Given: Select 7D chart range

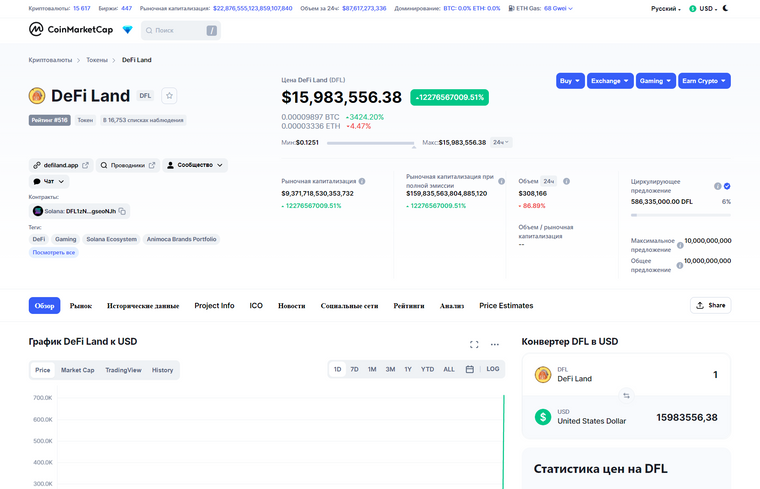Looking at the screenshot, I should point(354,369).
